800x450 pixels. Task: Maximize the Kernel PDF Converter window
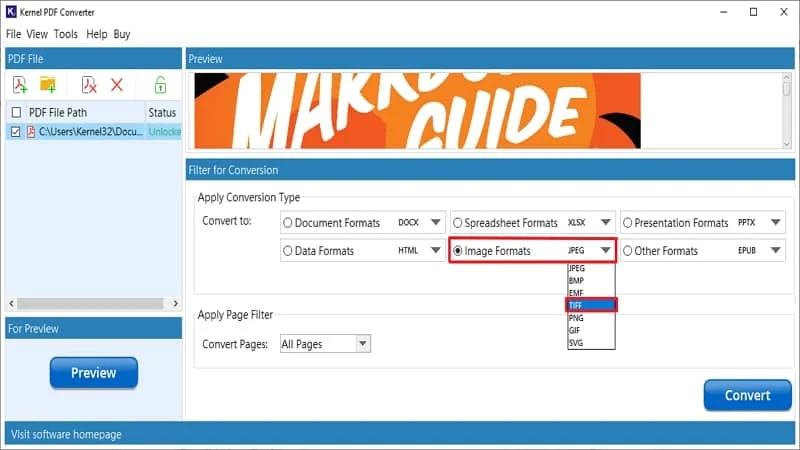click(x=754, y=12)
